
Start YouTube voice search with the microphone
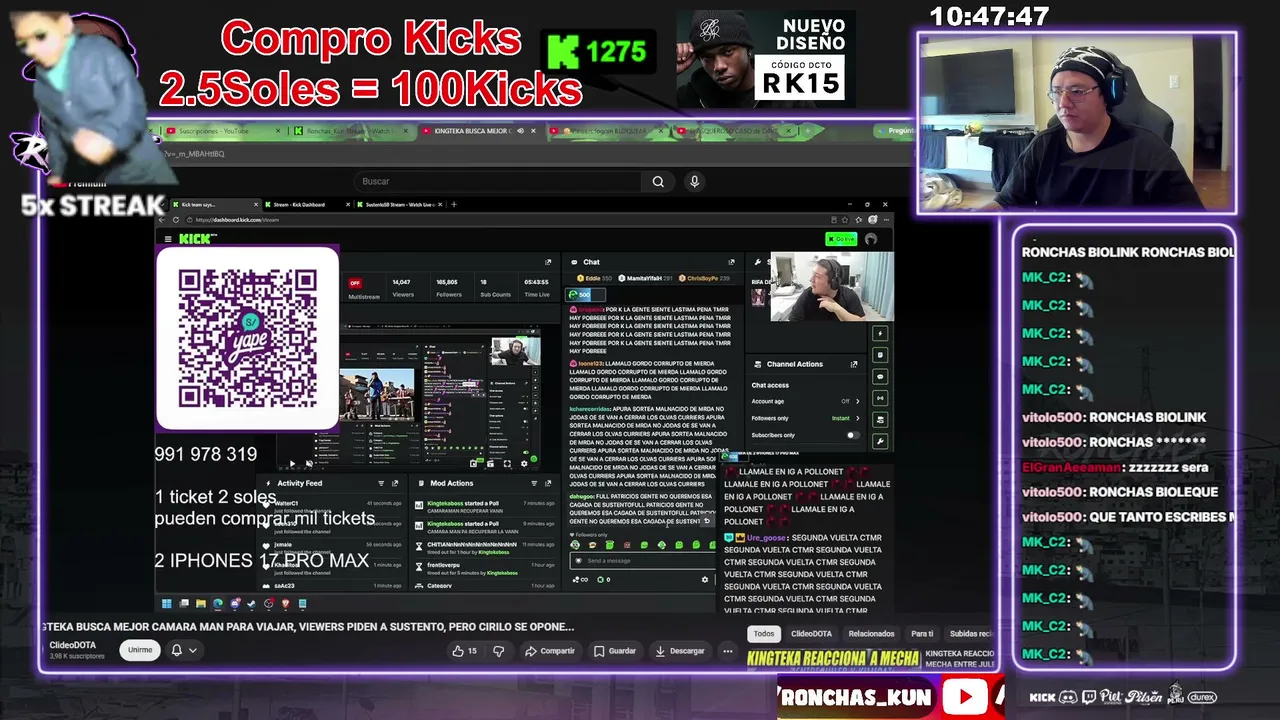coord(694,181)
